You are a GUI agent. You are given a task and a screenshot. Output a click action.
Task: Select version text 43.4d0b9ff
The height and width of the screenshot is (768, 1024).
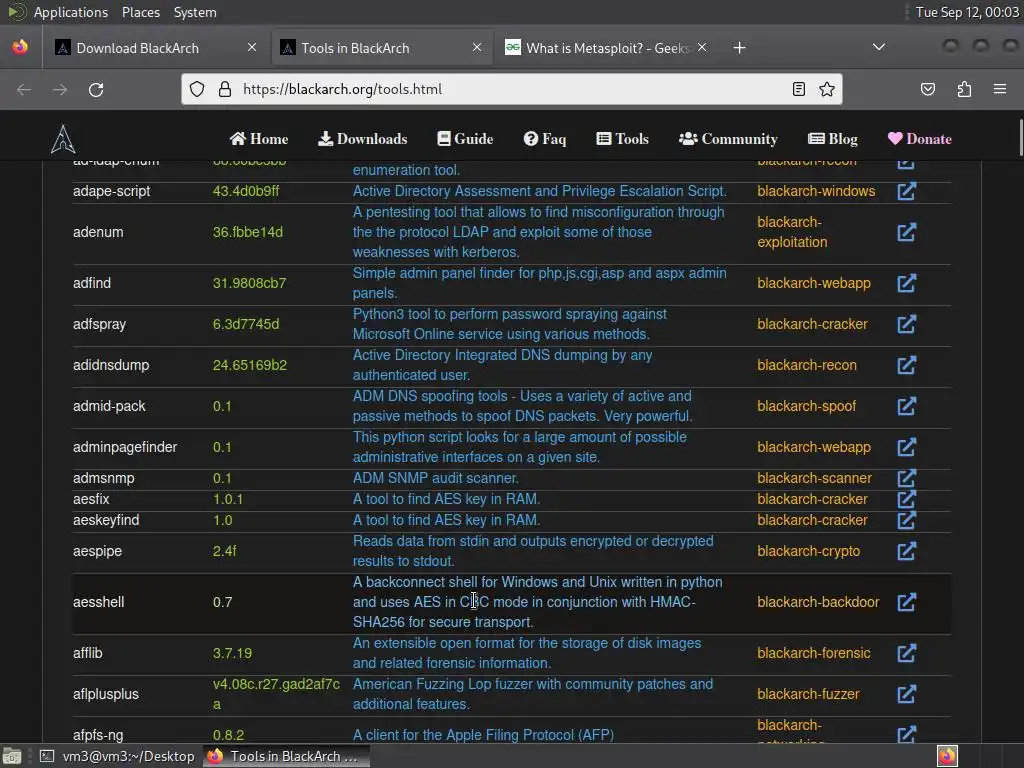click(x=246, y=191)
